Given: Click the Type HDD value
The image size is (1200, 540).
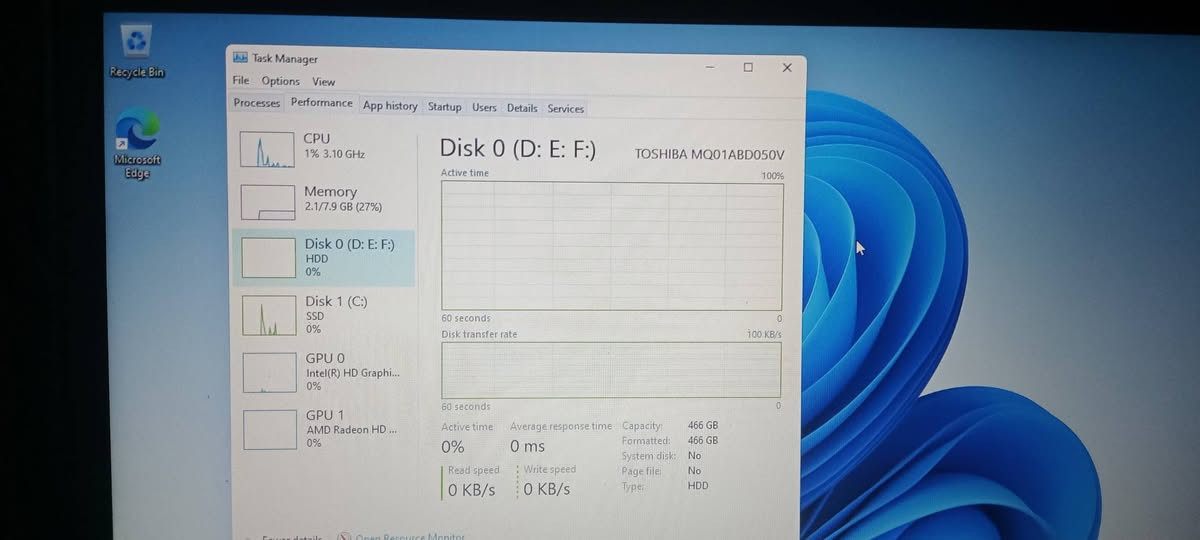Looking at the screenshot, I should [x=698, y=486].
